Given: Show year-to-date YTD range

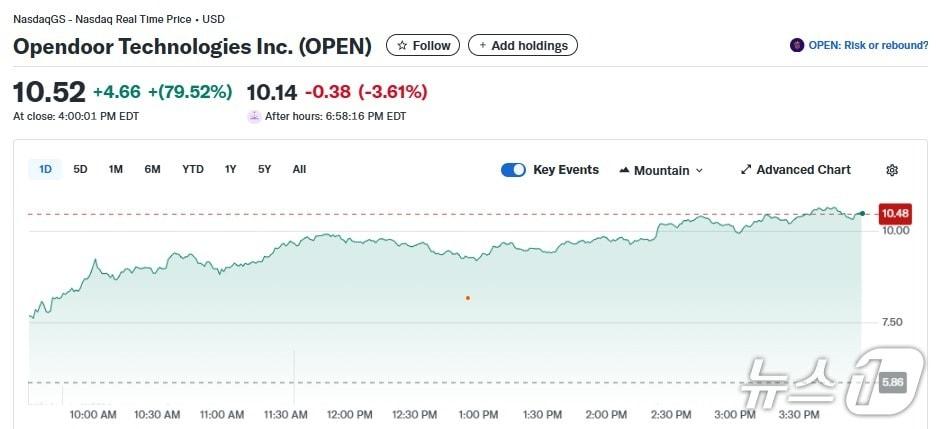Looking at the screenshot, I should click(193, 169).
